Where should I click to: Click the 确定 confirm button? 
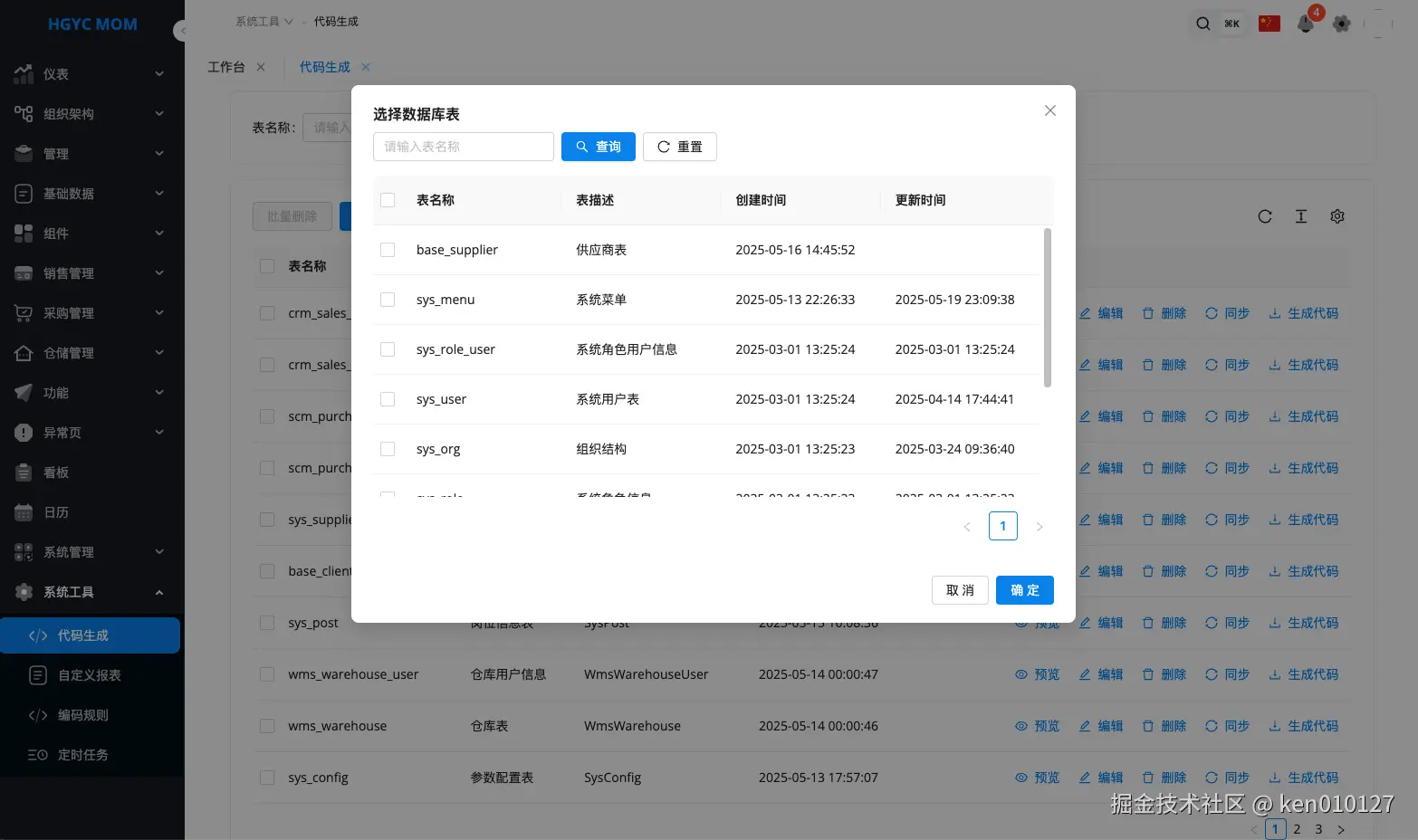click(x=1025, y=590)
